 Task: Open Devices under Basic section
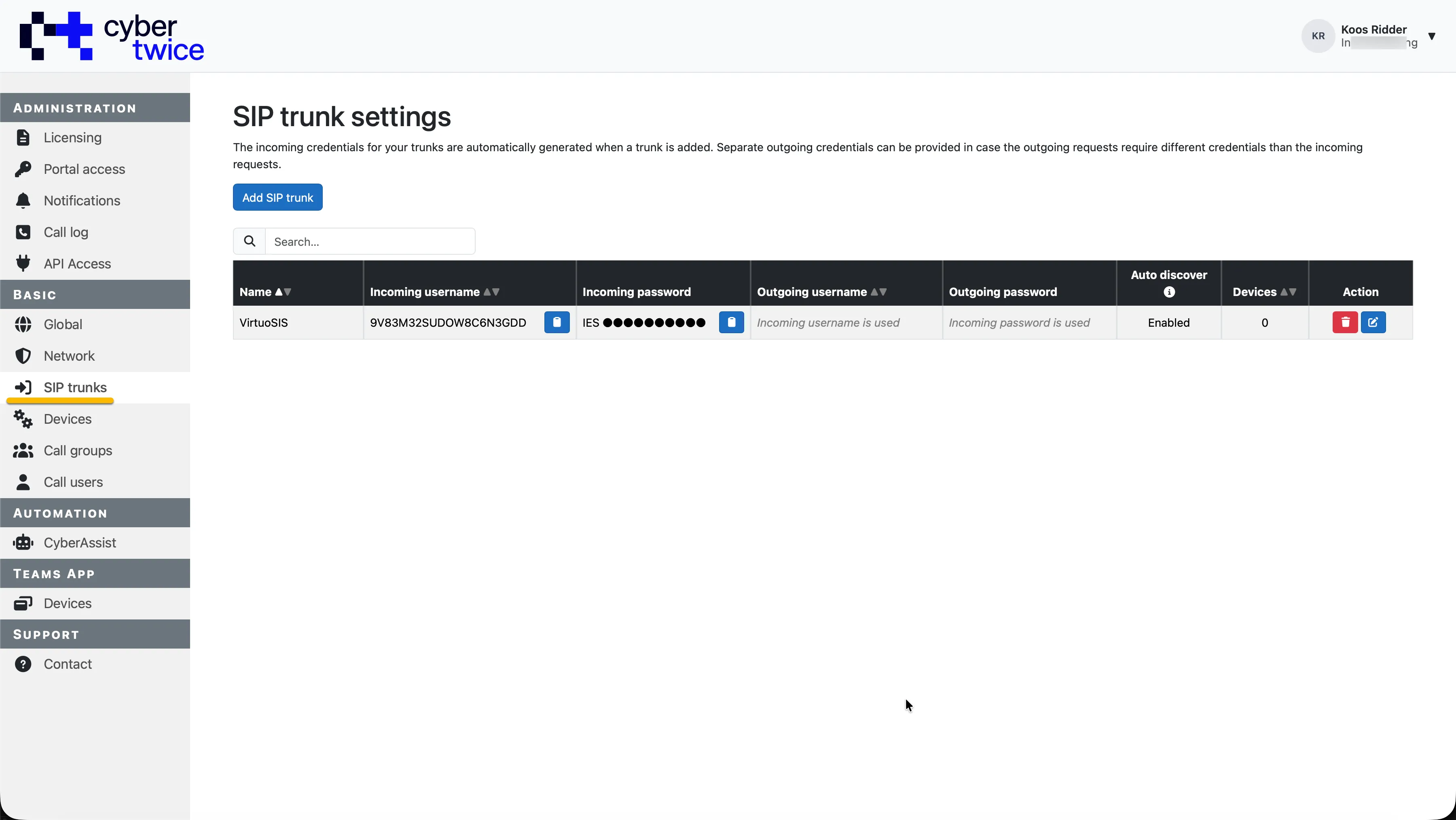click(x=95, y=419)
